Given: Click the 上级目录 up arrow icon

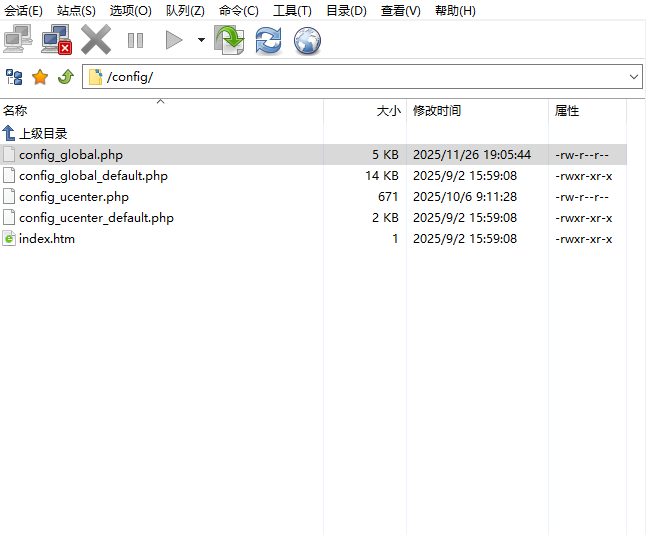Looking at the screenshot, I should click(x=9, y=133).
